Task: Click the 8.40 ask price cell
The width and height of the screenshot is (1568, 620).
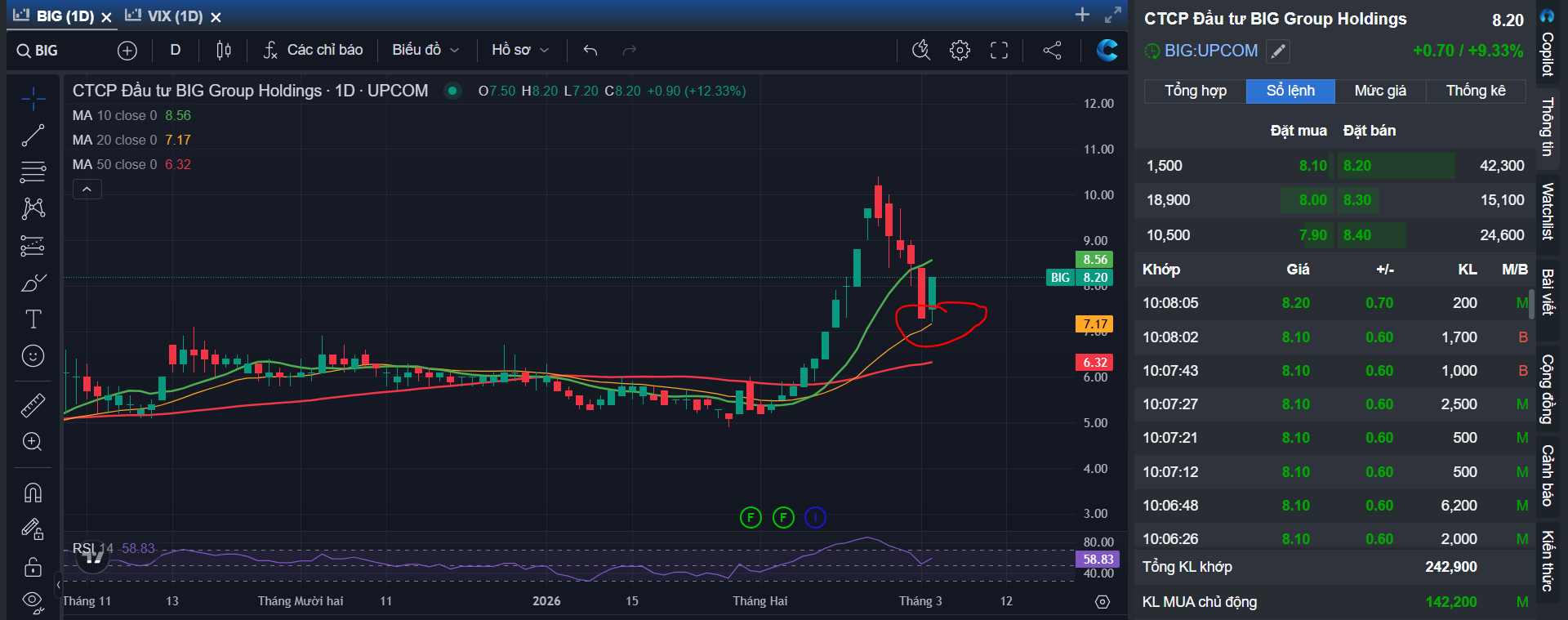Action: click(1357, 235)
